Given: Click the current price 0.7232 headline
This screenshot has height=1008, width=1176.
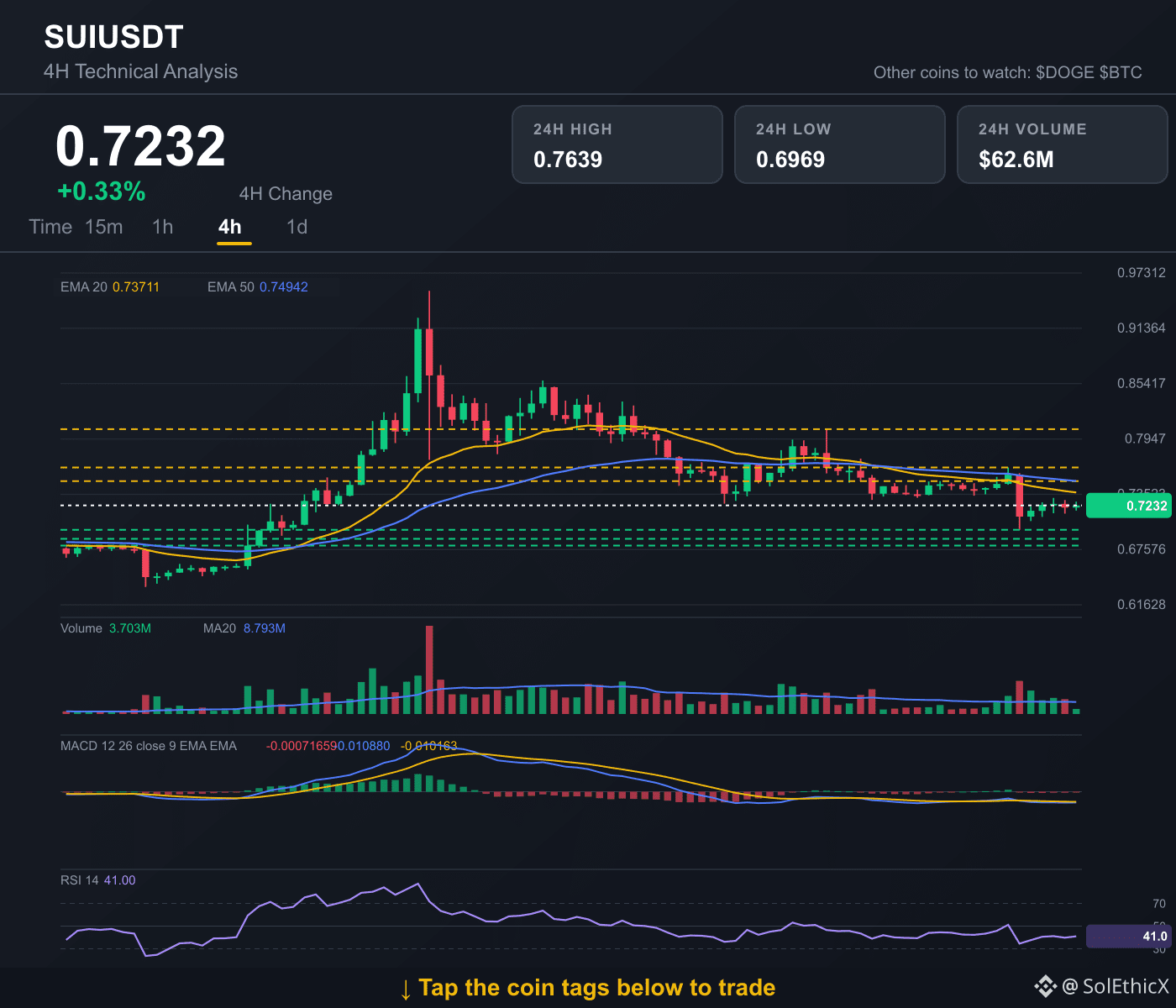Looking at the screenshot, I should pos(141,146).
